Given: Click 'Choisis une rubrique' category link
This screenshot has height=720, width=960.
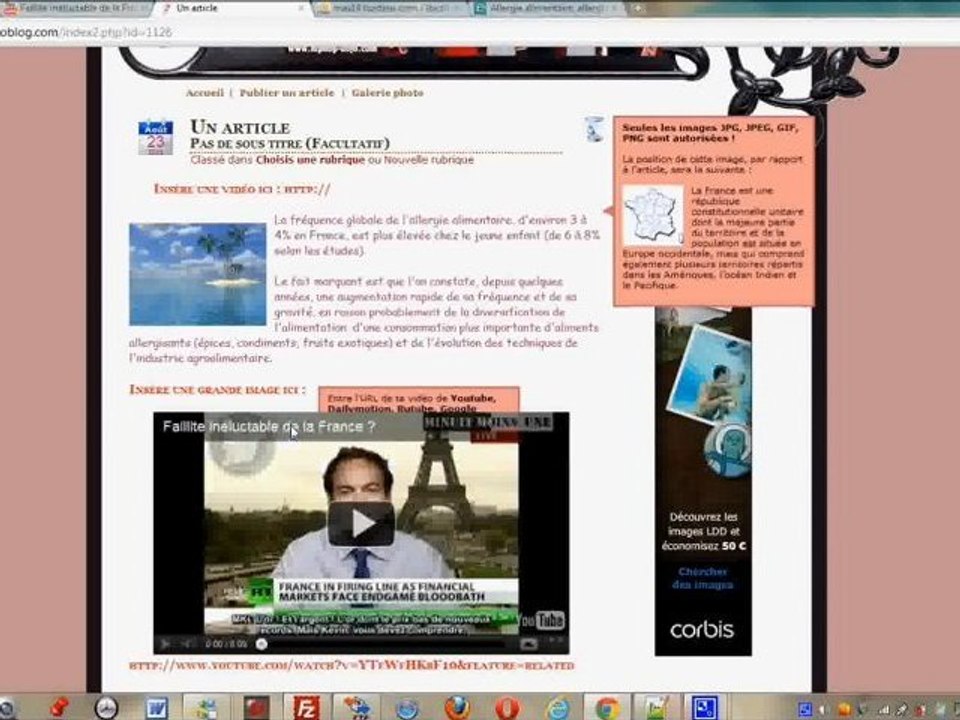Looking at the screenshot, I should (310, 160).
